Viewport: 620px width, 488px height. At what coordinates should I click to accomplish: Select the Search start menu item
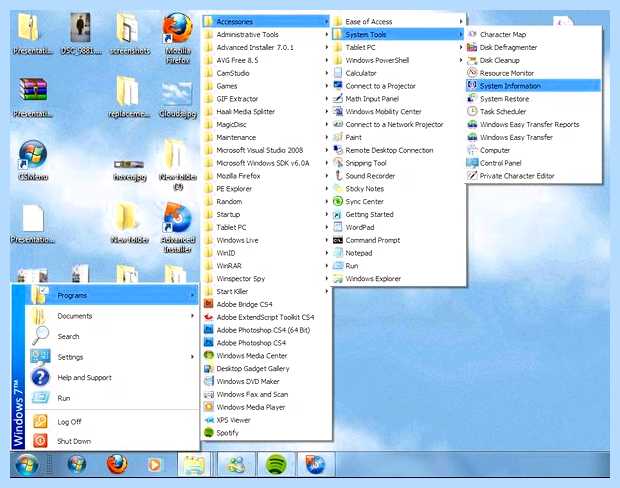[112, 336]
